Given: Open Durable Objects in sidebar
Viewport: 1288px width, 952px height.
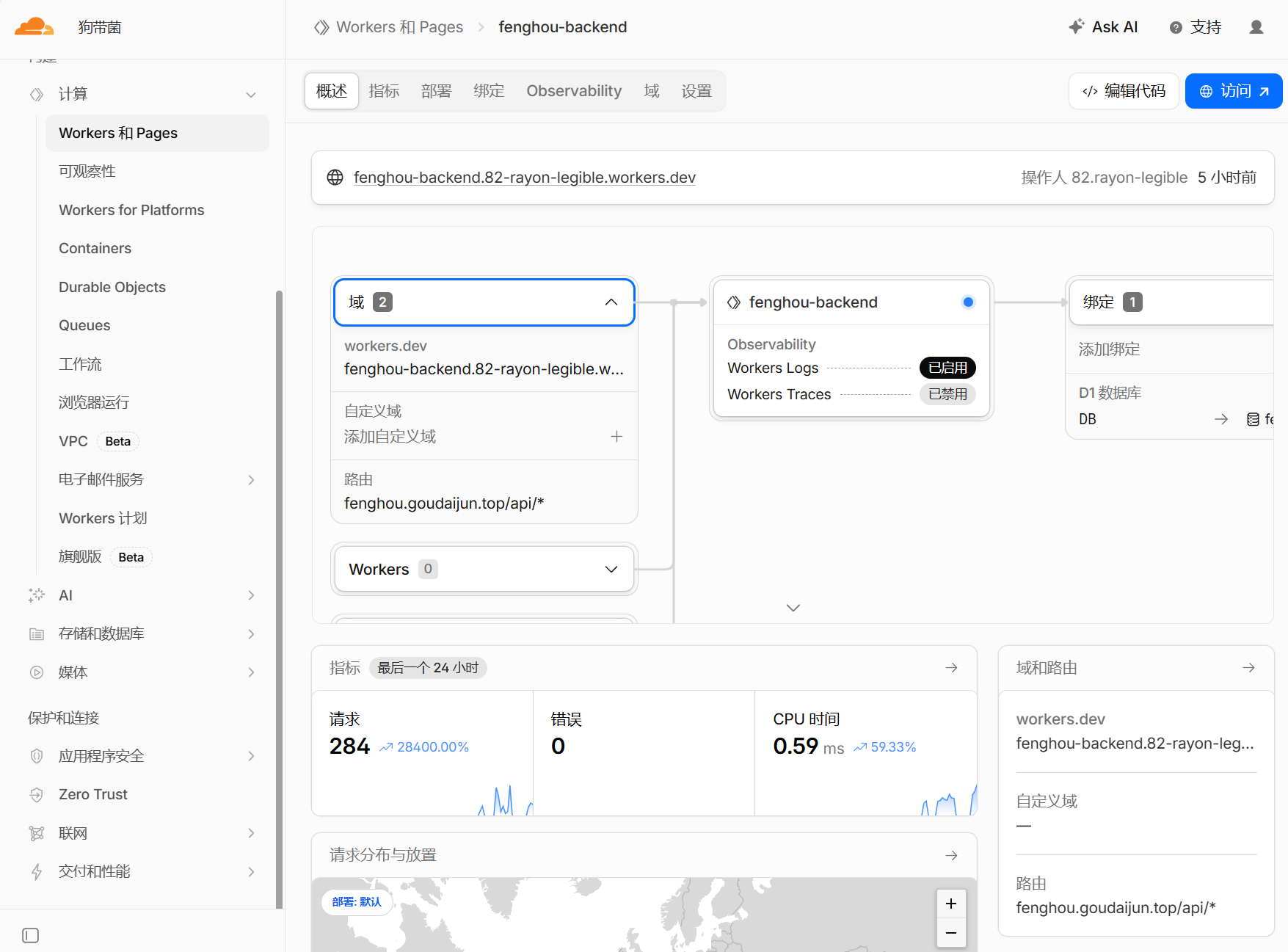Looking at the screenshot, I should pos(112,287).
